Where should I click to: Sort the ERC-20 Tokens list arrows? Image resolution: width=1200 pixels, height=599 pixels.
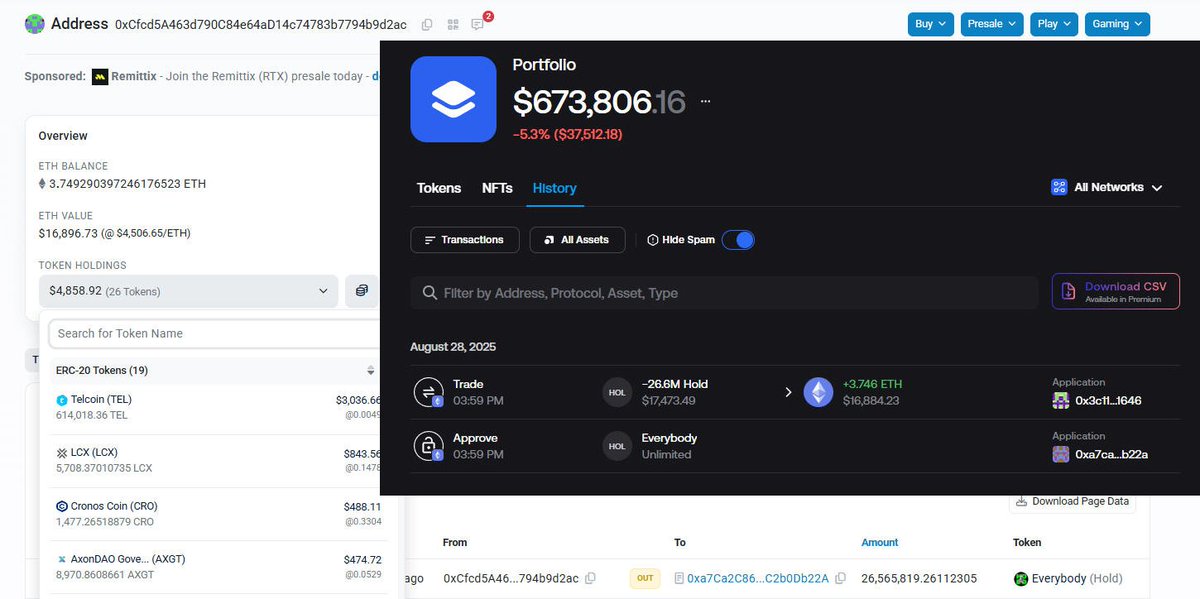[x=371, y=370]
